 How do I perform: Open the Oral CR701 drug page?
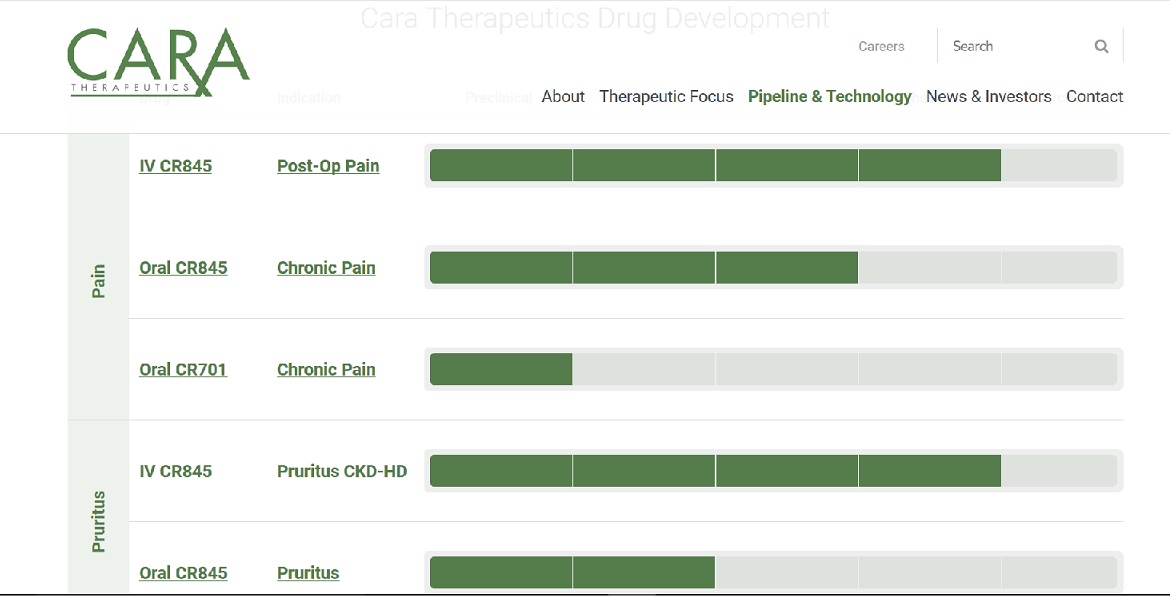click(183, 369)
